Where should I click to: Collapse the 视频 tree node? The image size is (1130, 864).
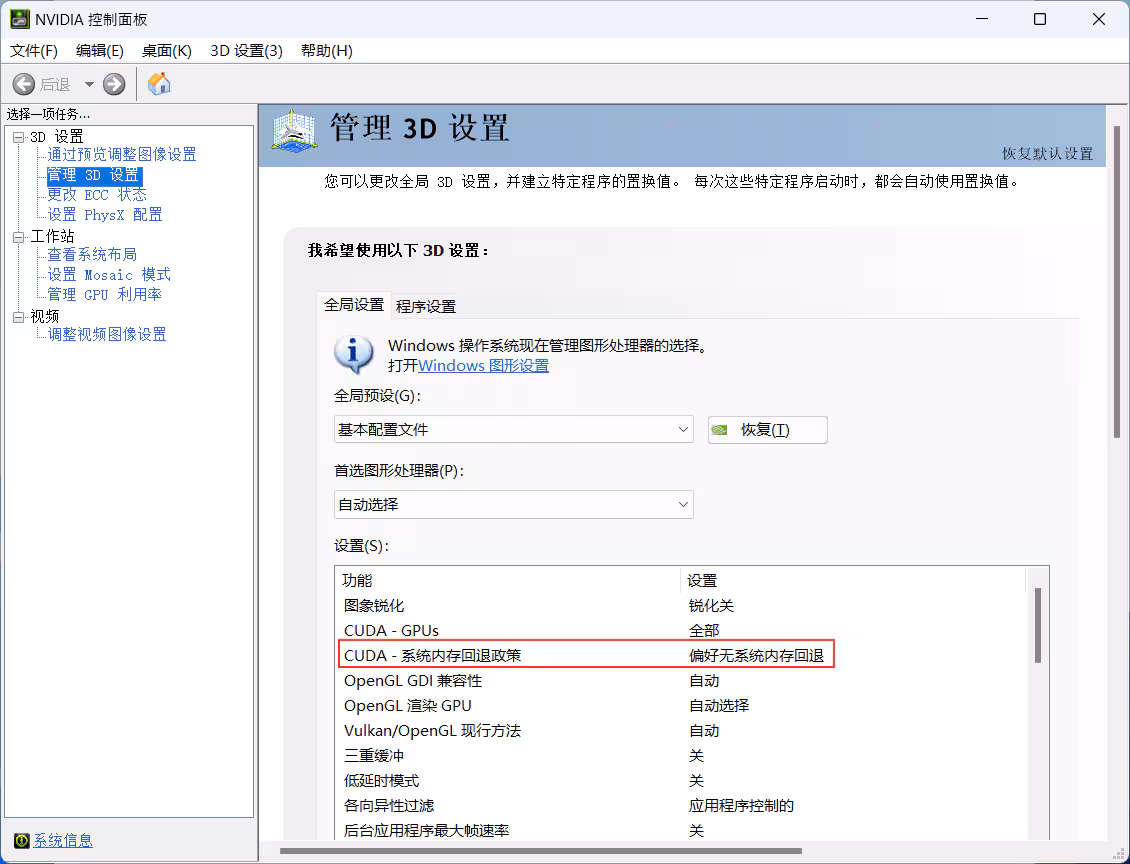tap(18, 316)
